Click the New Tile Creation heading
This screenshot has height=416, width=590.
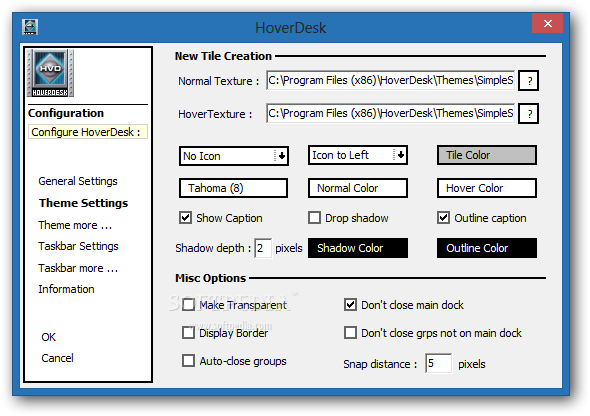[223, 56]
